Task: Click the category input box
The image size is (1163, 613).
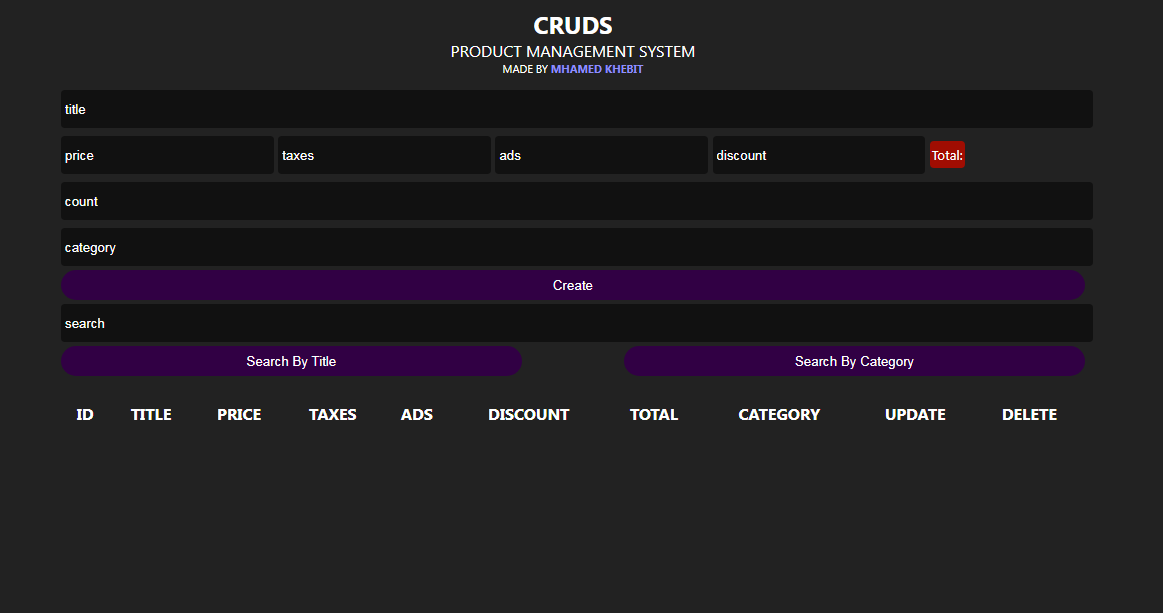Action: pyautogui.click(x=576, y=247)
